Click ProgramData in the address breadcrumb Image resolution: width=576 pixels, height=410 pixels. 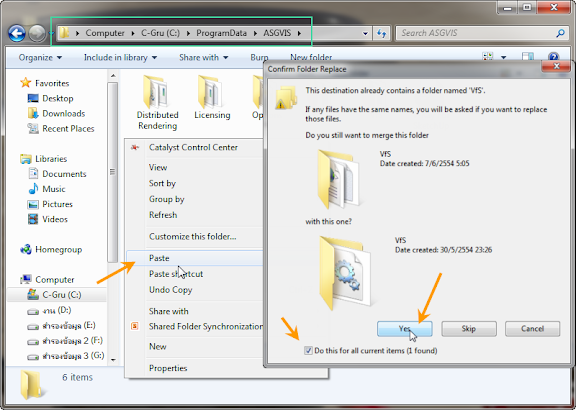(221, 33)
